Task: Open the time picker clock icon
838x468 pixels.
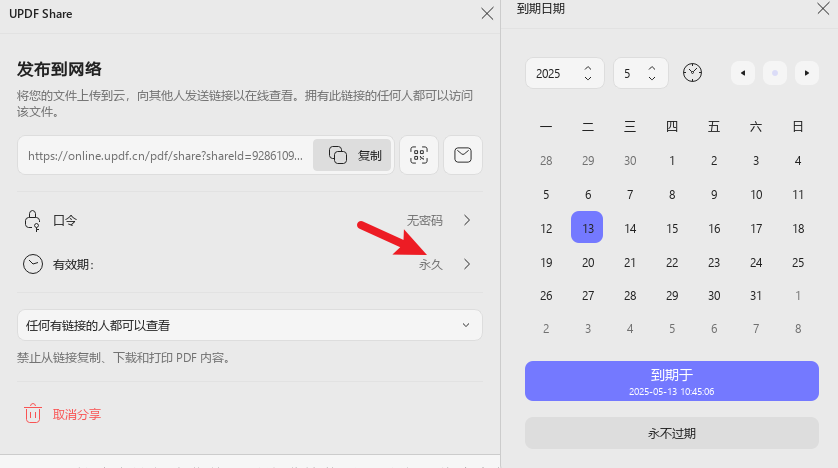Action: click(x=692, y=73)
